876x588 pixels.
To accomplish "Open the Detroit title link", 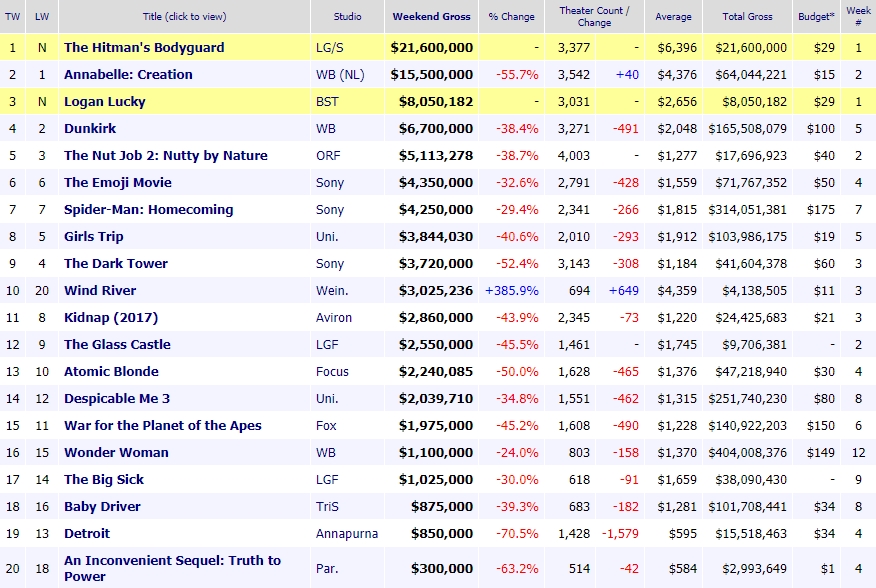I will click(x=87, y=534).
